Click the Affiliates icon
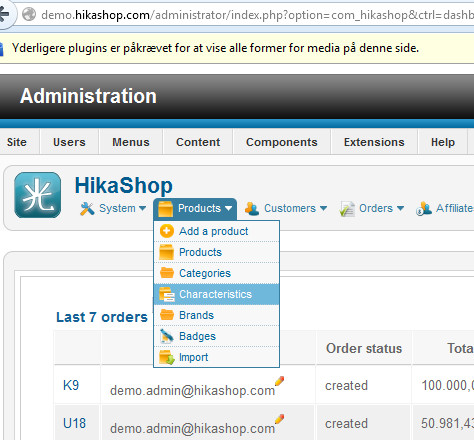 coord(424,209)
